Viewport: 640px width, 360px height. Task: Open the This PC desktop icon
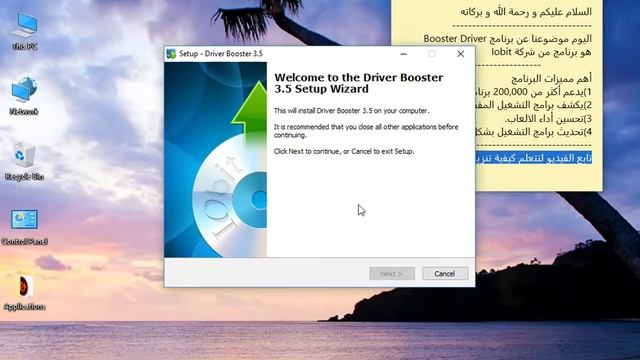25,31
